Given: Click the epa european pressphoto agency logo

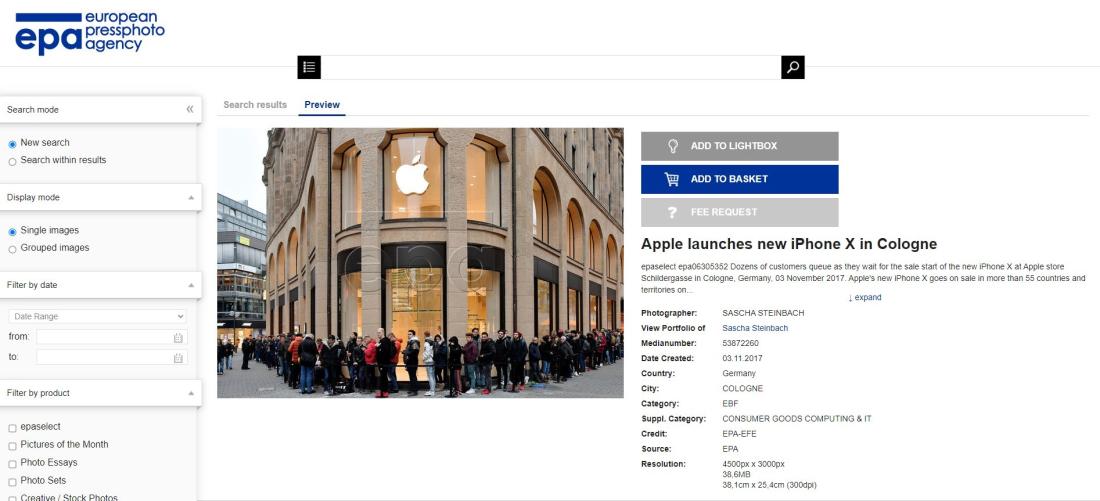Looking at the screenshot, I should [90, 32].
